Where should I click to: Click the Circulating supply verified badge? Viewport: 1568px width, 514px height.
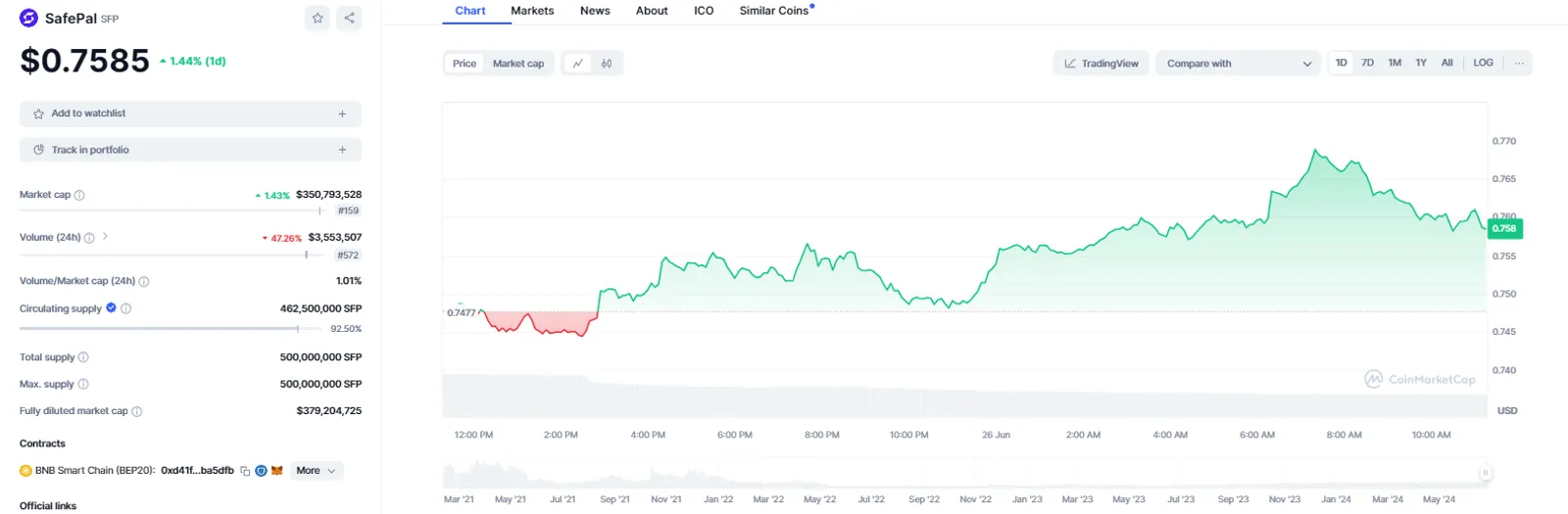click(x=112, y=307)
